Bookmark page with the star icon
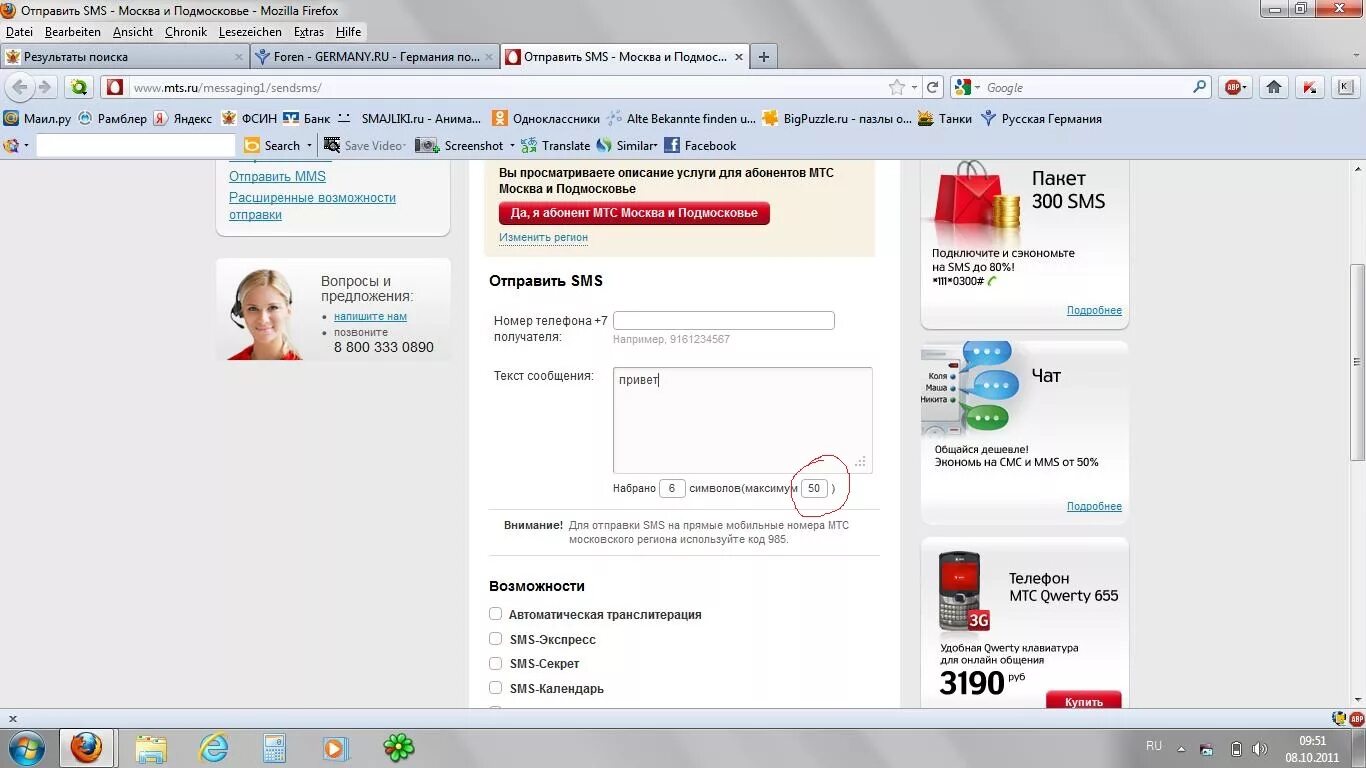The height and width of the screenshot is (768, 1366). (x=897, y=88)
